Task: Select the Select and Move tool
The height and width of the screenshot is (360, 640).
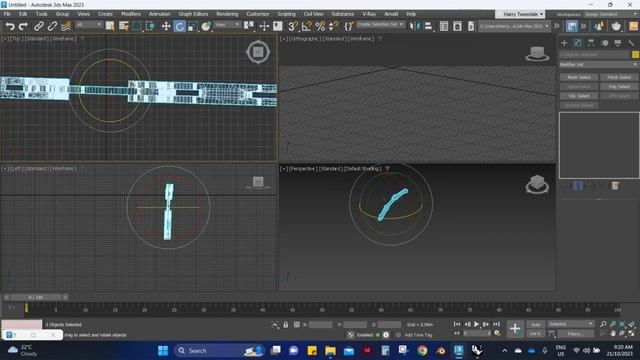Action: (x=166, y=26)
